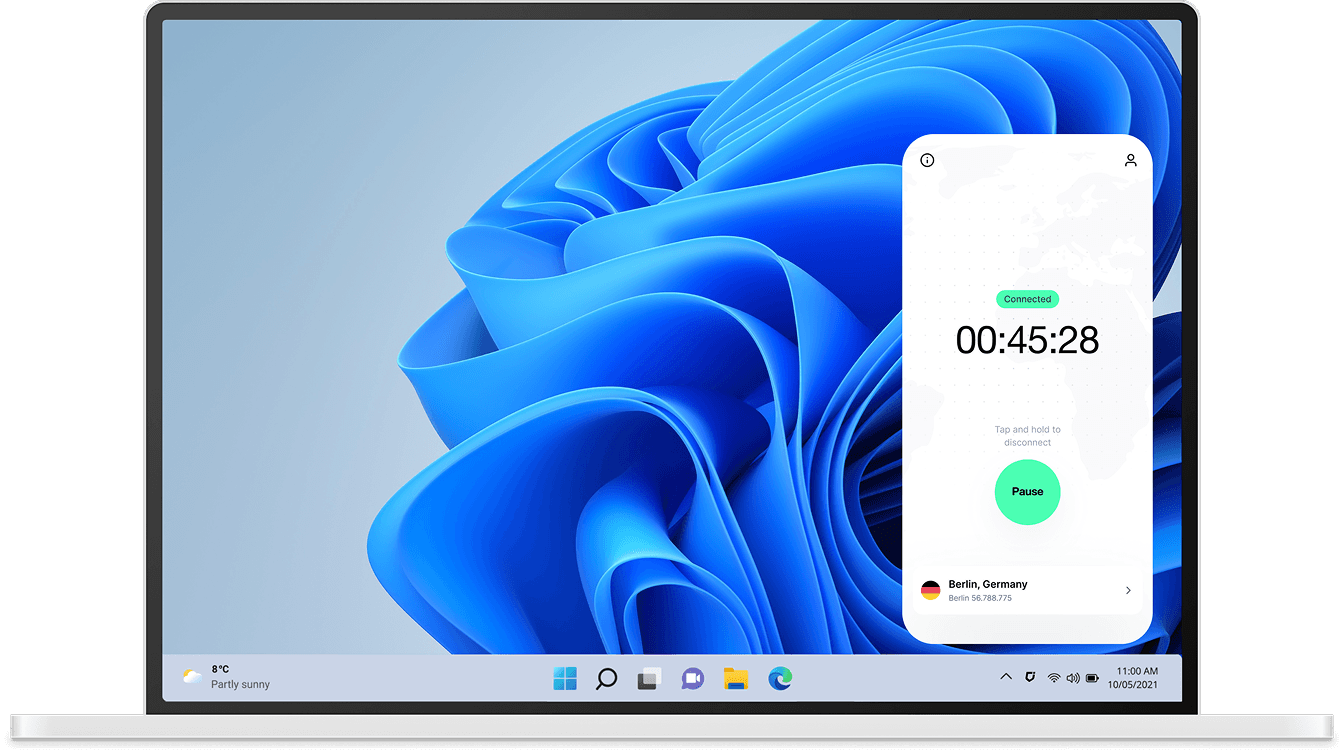The width and height of the screenshot is (1344, 751).
Task: Click the German flag icon
Action: pyautogui.click(x=931, y=590)
